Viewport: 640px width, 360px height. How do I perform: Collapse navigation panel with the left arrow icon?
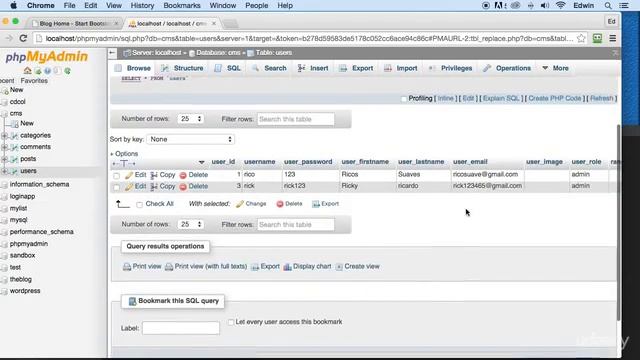112,53
